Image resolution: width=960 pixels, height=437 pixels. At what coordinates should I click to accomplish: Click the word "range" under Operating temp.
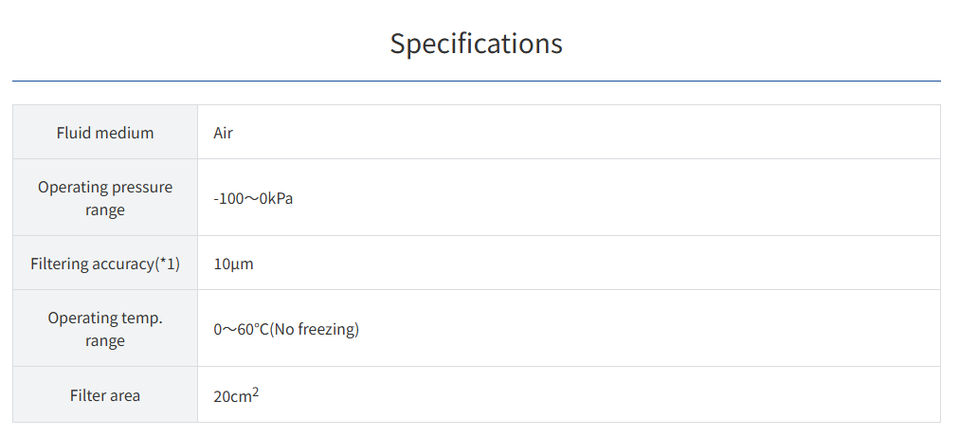105,341
